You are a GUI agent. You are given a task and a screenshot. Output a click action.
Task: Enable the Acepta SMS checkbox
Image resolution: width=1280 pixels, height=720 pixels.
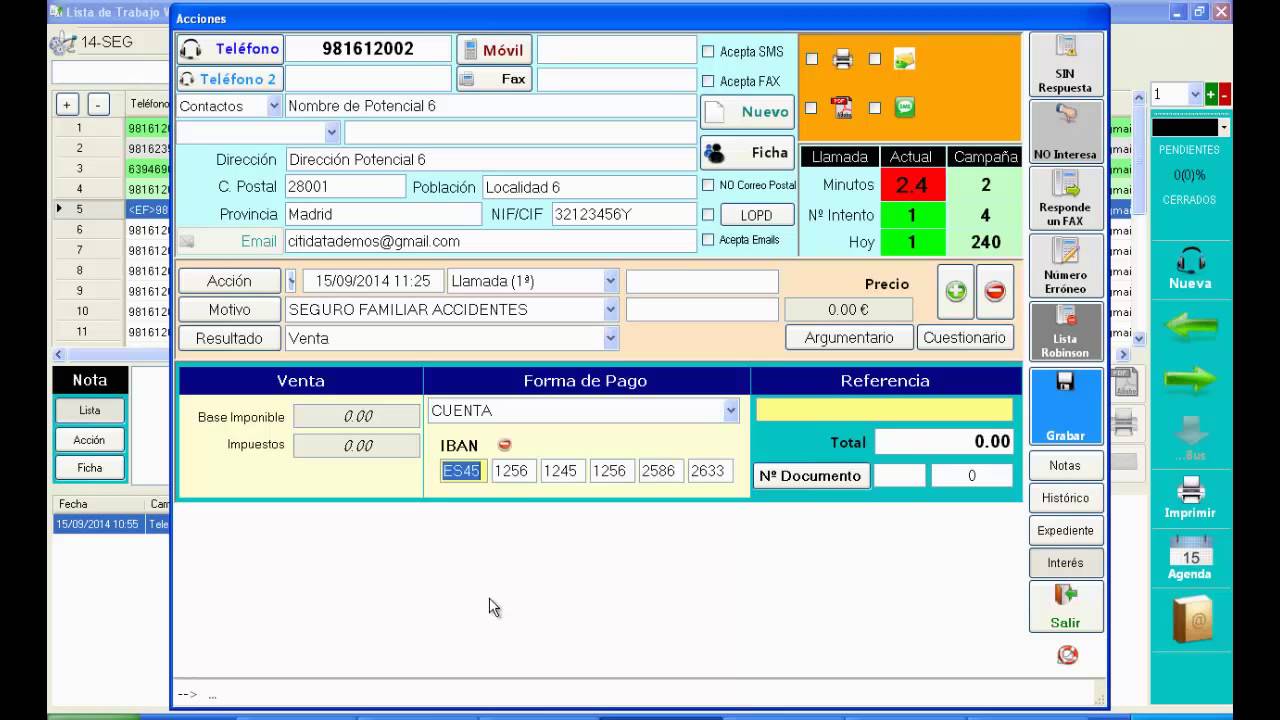click(x=708, y=52)
